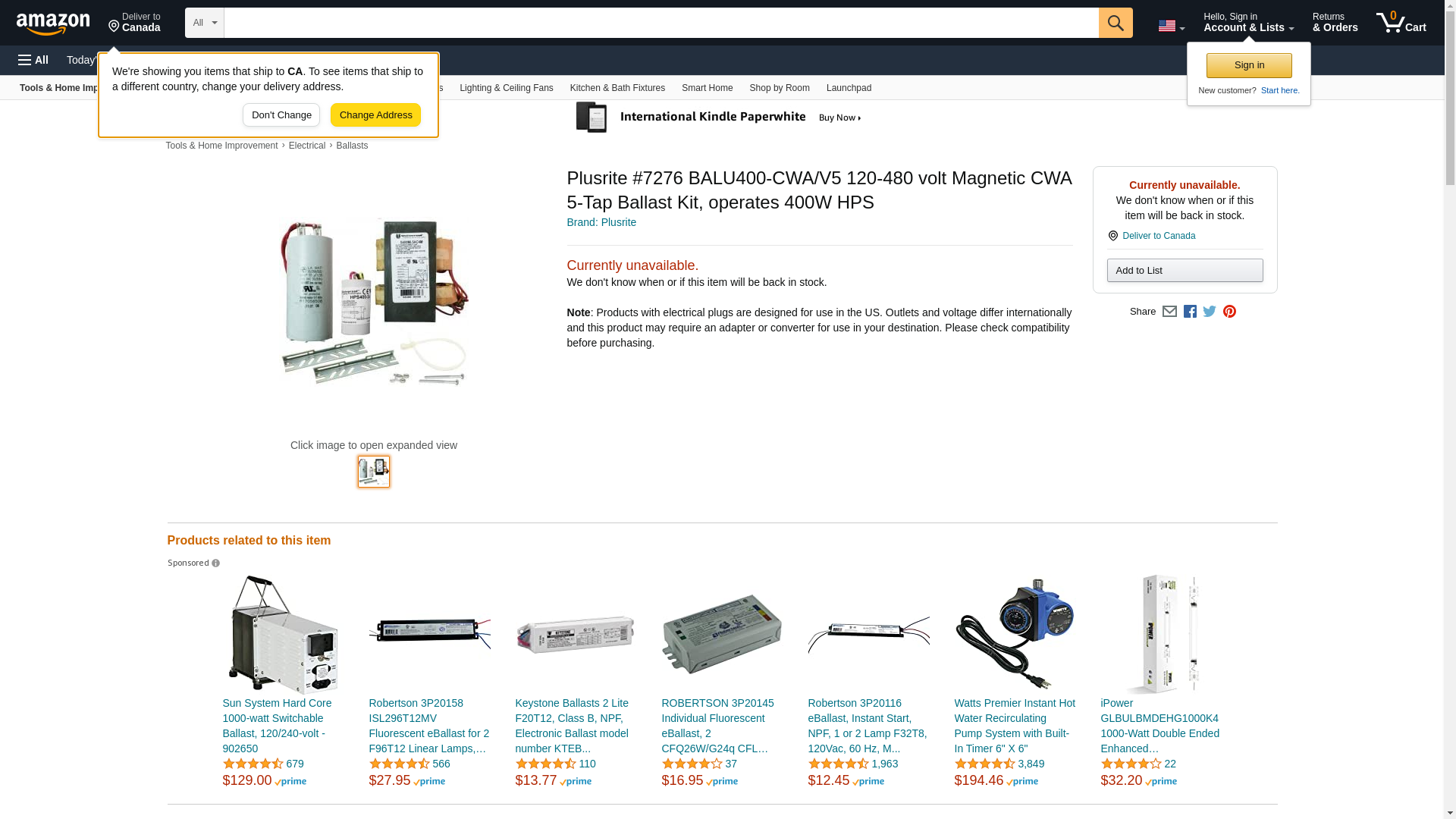Click the Amazon logo
This screenshot has height=819, width=1456.
(53, 24)
